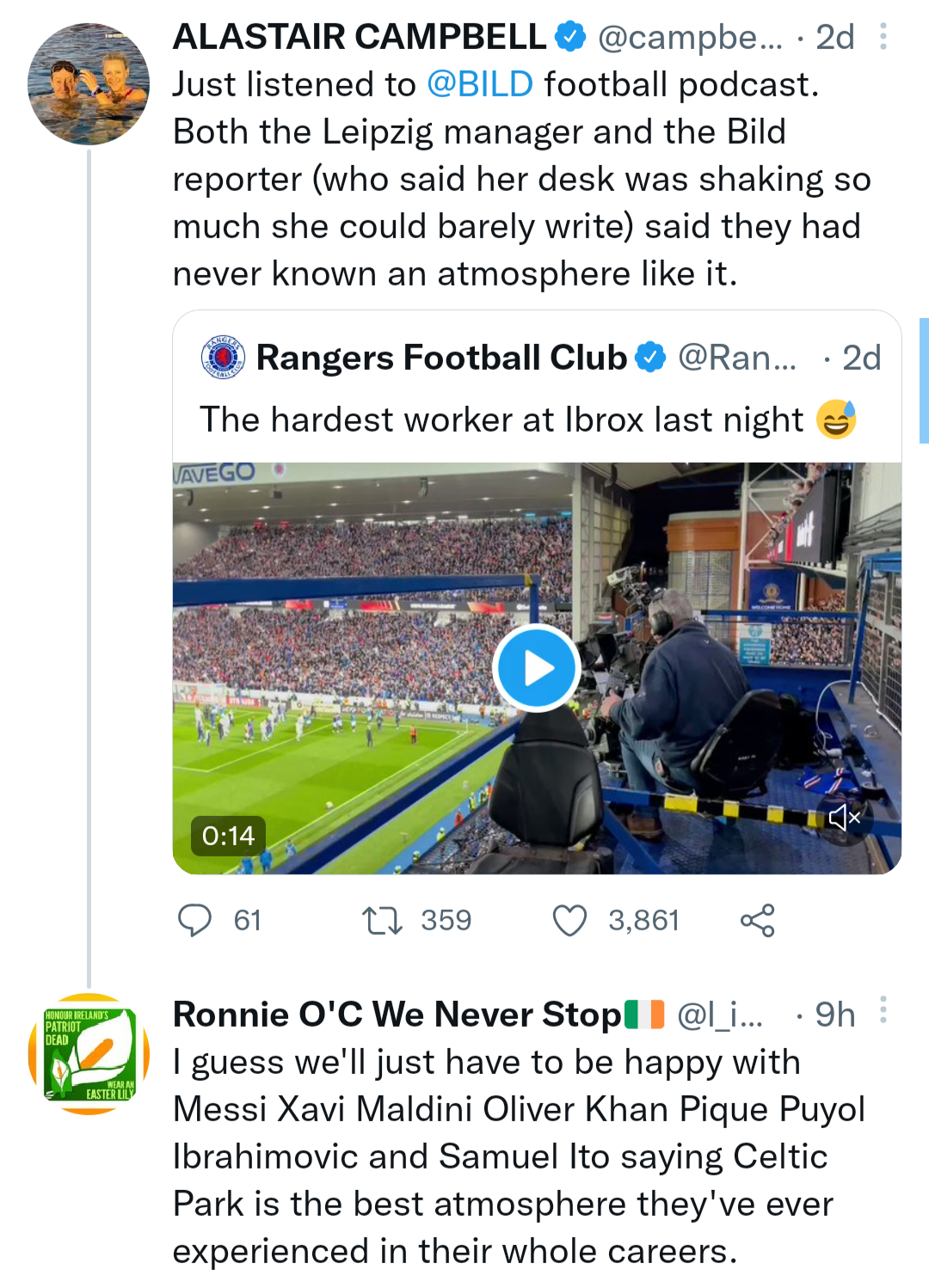
Task: Open Alastair Campbell's profile picture
Action: click(x=89, y=84)
